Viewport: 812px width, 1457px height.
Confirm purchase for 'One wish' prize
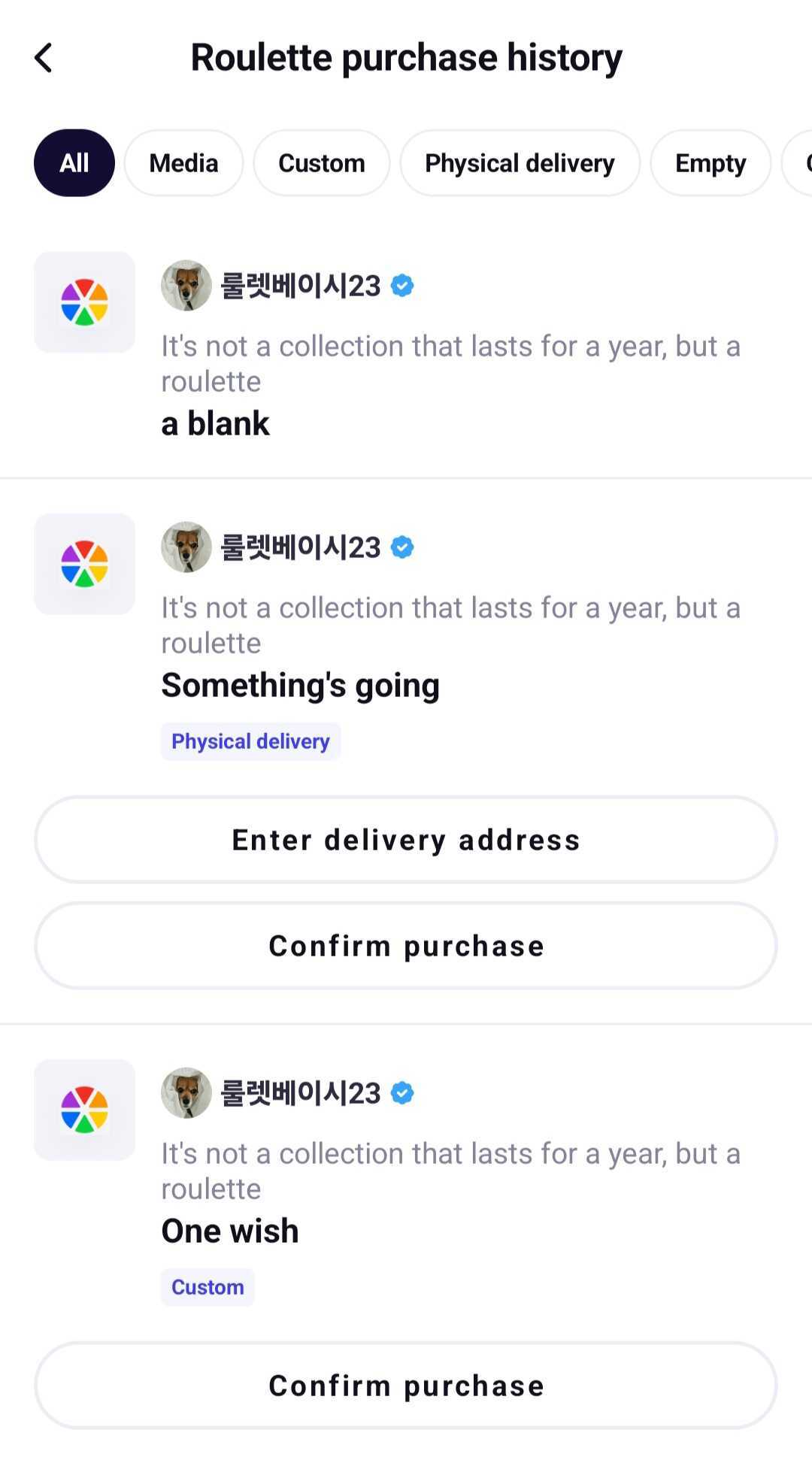tap(406, 1386)
